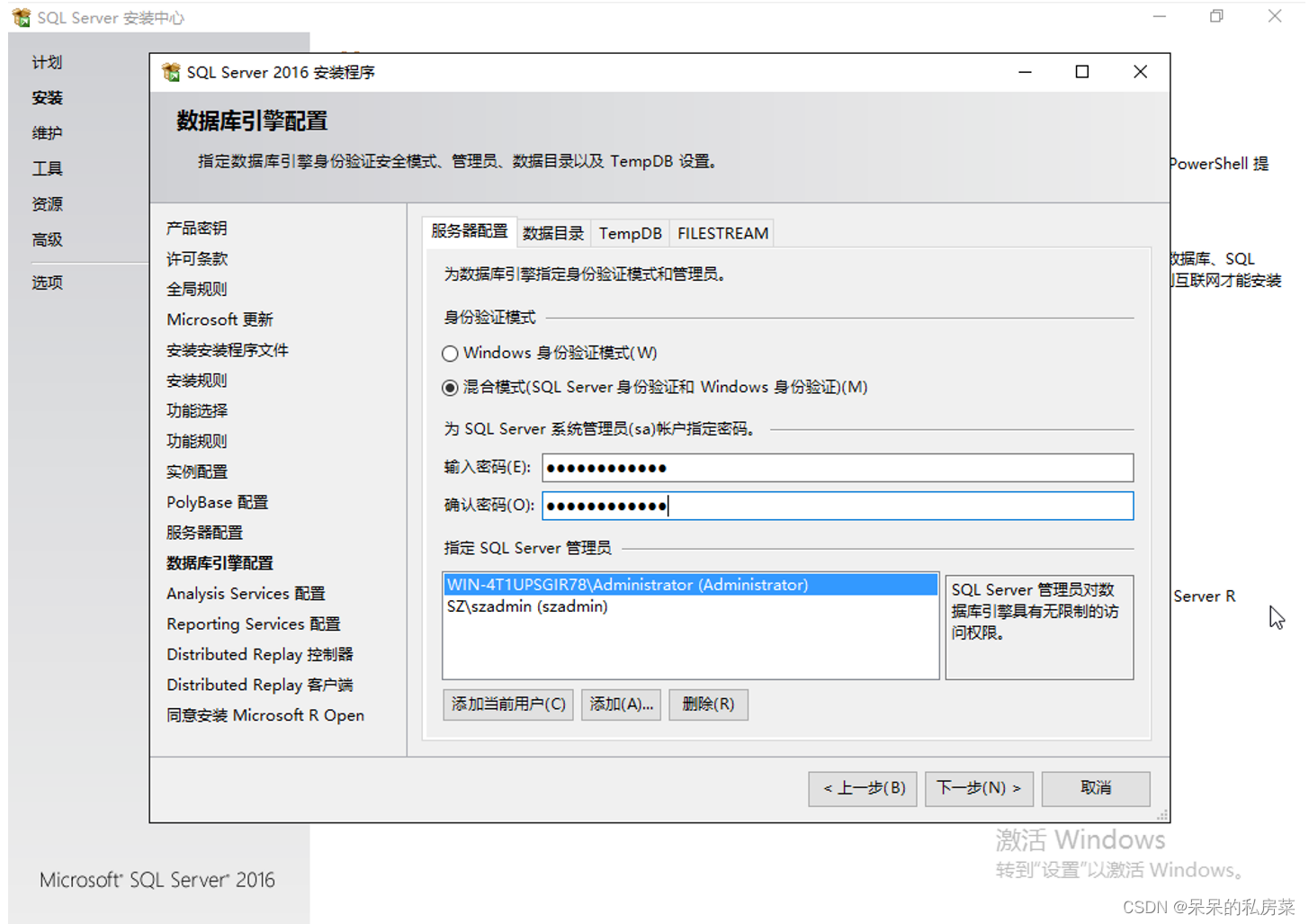
Task: Click 许可条款 step in wizard list
Action: tap(196, 259)
